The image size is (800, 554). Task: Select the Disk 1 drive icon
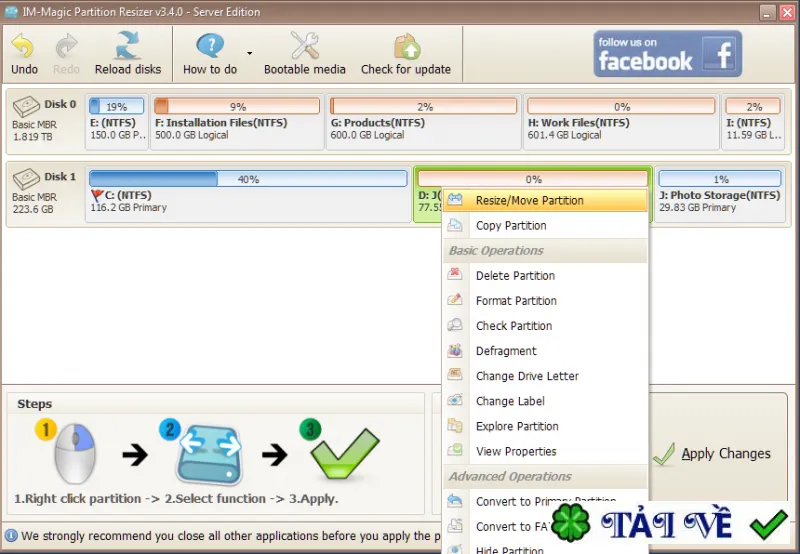[26, 179]
